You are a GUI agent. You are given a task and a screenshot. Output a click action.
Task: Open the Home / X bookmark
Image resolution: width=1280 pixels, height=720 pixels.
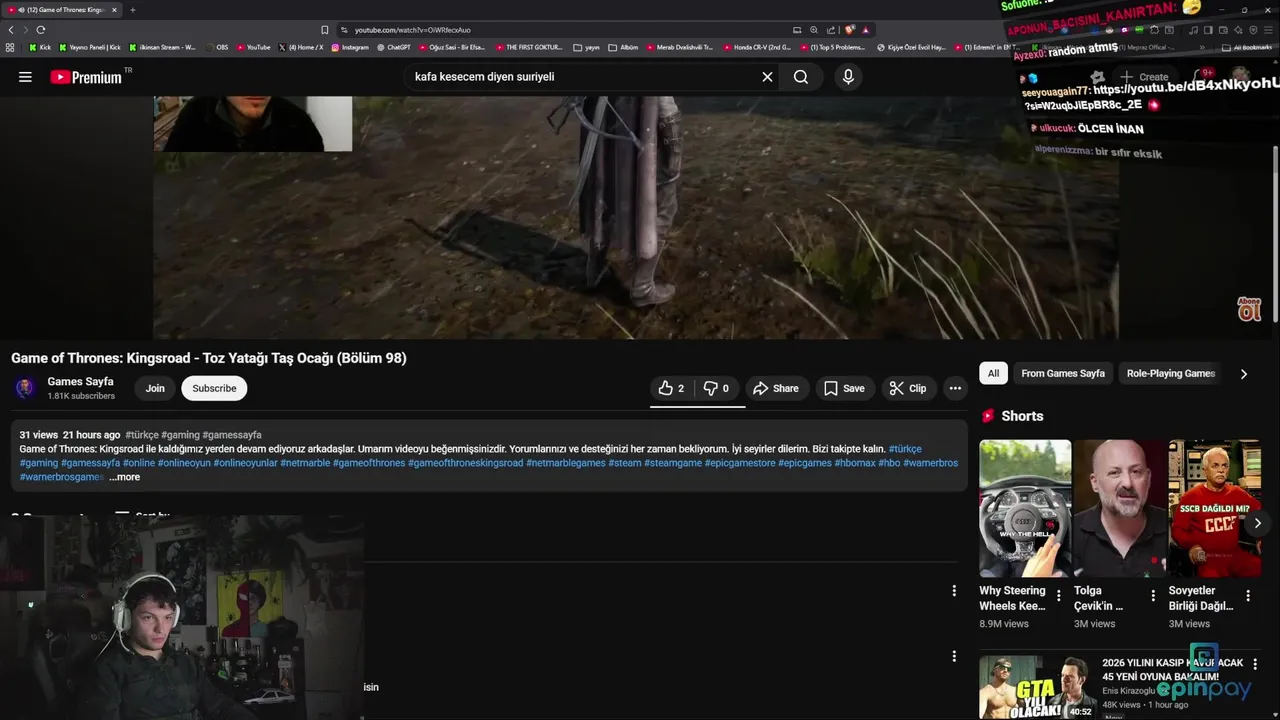pos(300,47)
